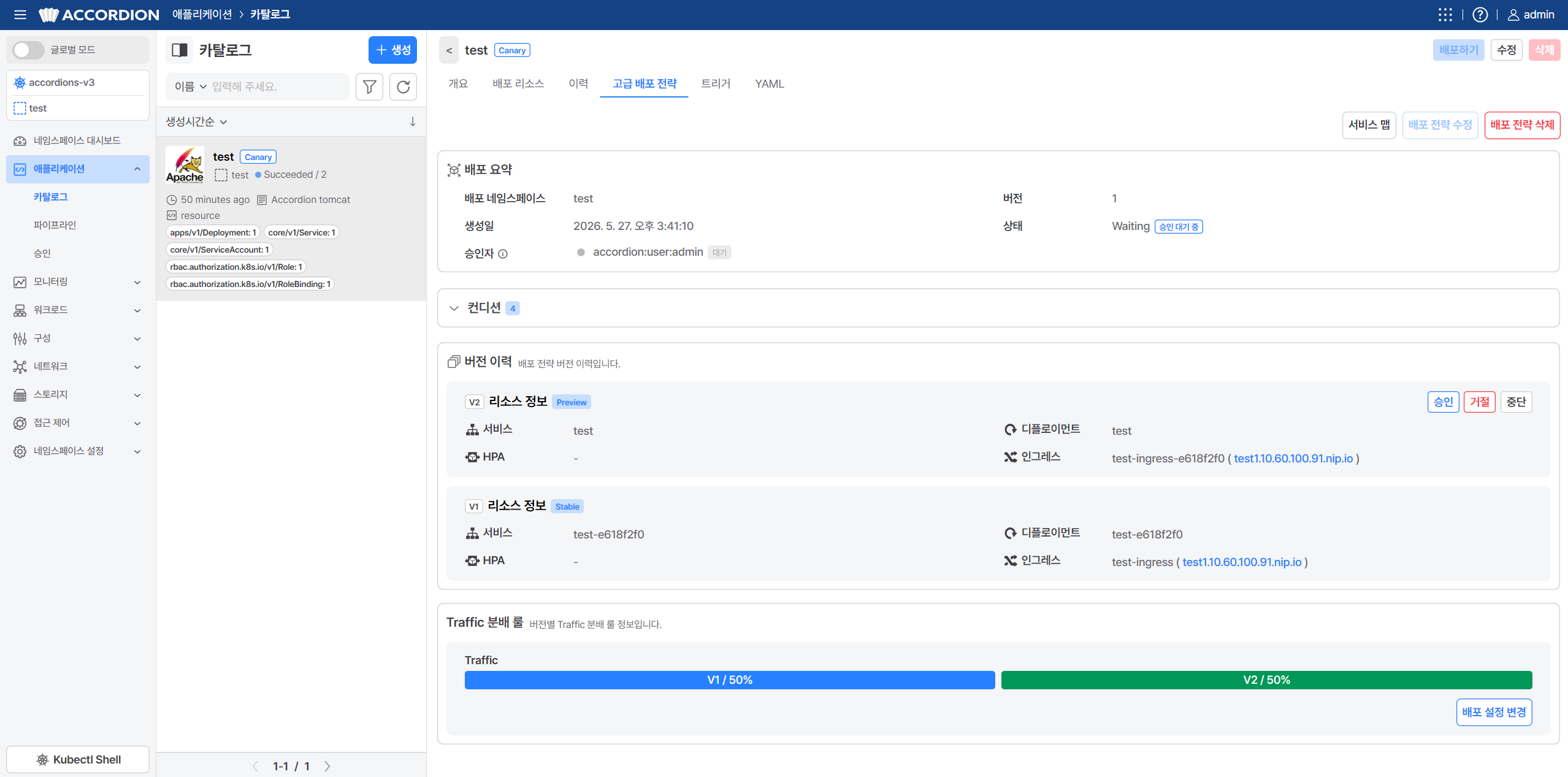Reverse sort order with the down arrow
Viewport: 1568px width, 777px height.
click(x=413, y=121)
